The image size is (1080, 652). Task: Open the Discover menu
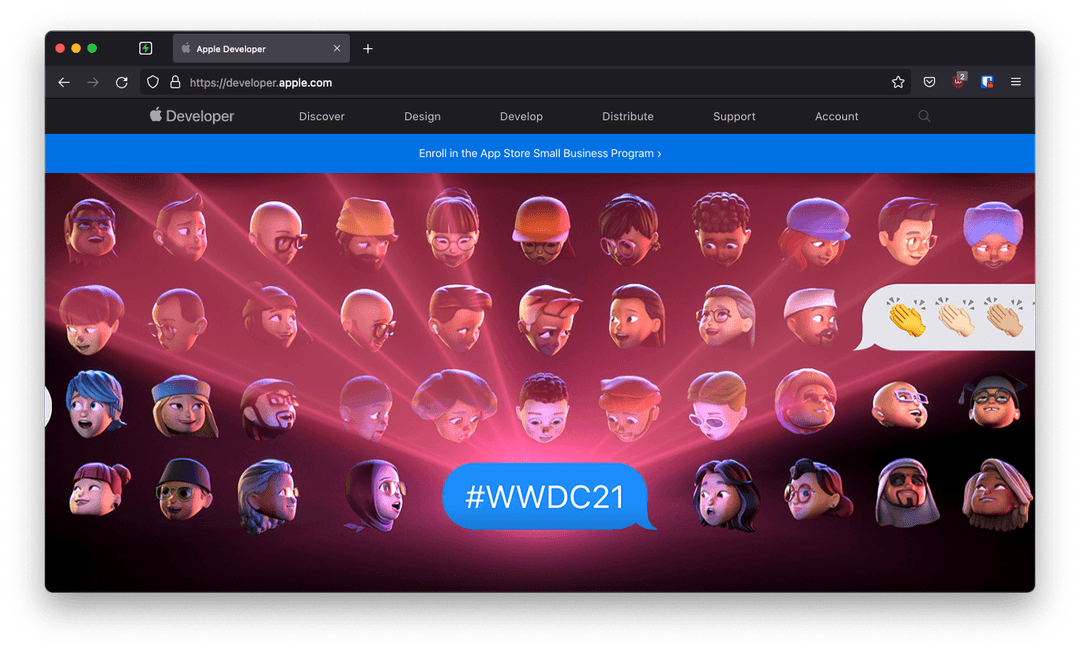pos(322,117)
